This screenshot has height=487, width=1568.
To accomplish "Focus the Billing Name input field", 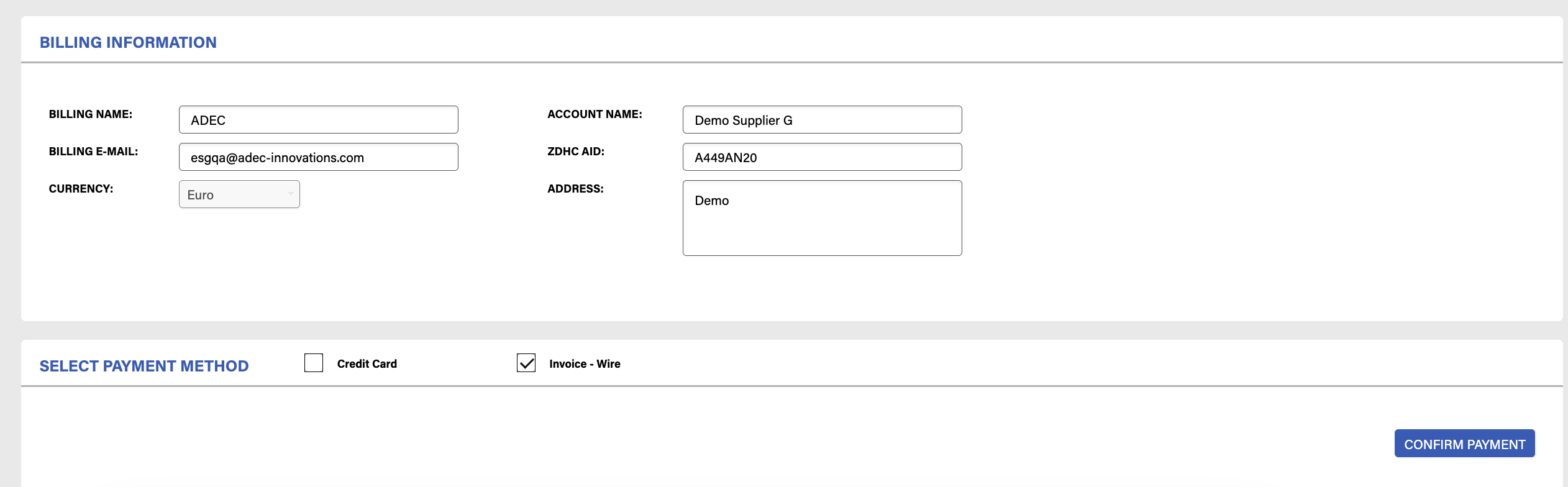I will tap(319, 120).
